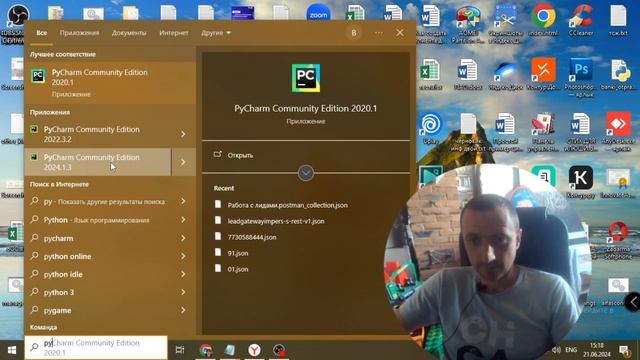Screen dimensions: 640x360
Task: Switch to the 'Приложения' search tab
Action: [79, 33]
